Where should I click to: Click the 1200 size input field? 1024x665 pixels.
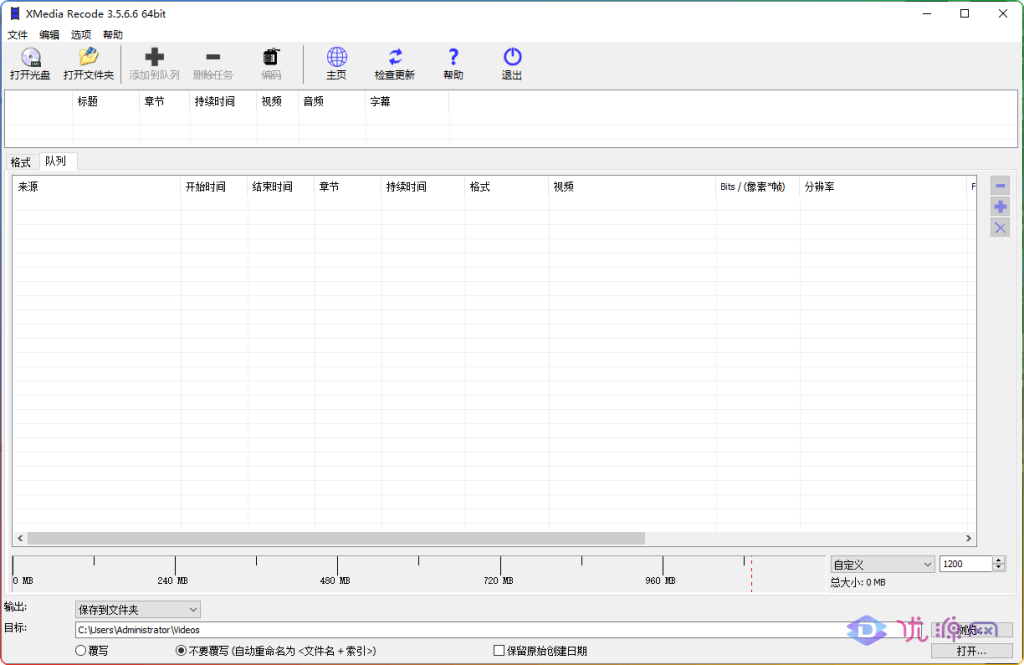(x=966, y=564)
